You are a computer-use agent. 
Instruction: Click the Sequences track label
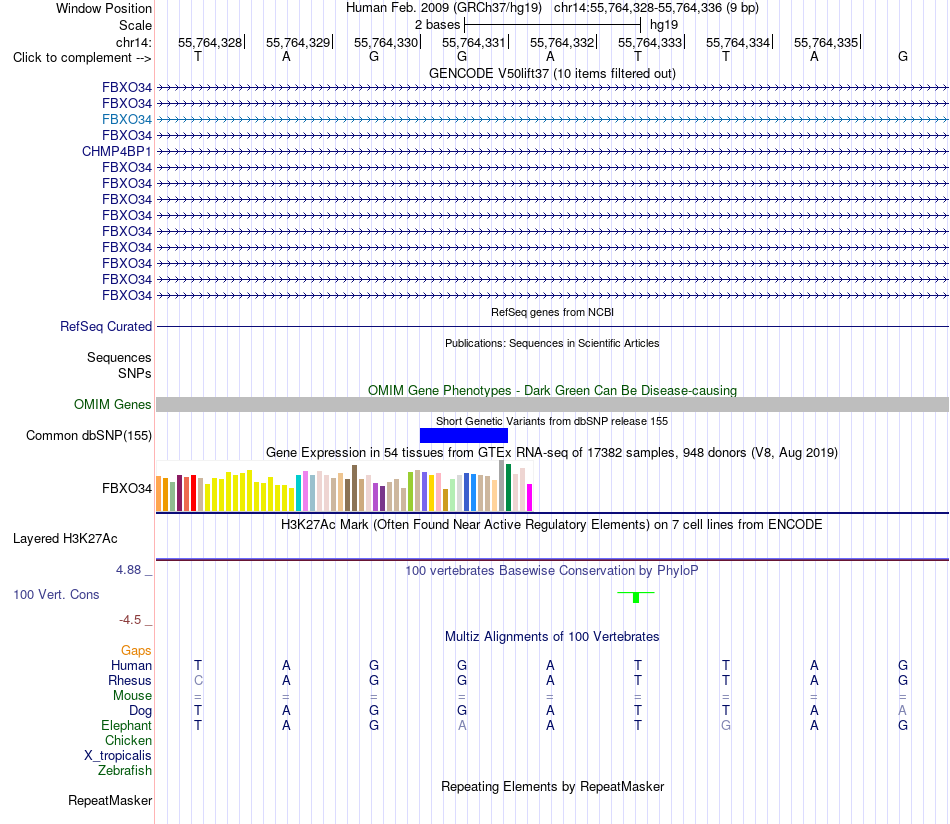coord(119,357)
